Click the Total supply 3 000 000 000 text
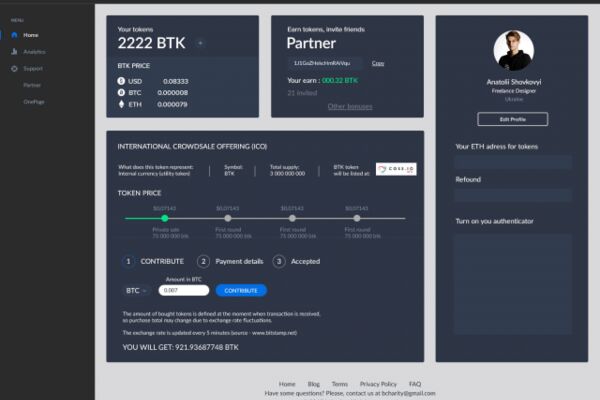The image size is (600, 400). [x=287, y=170]
